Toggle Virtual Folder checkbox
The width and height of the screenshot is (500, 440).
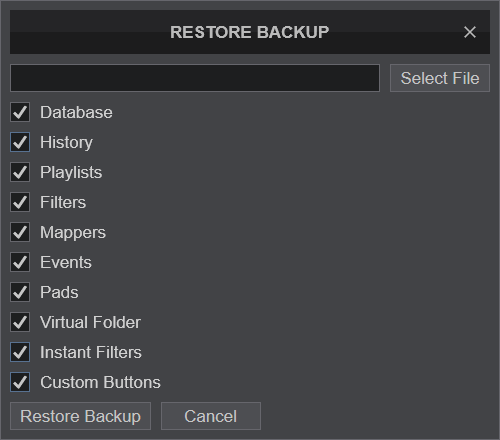pos(20,322)
